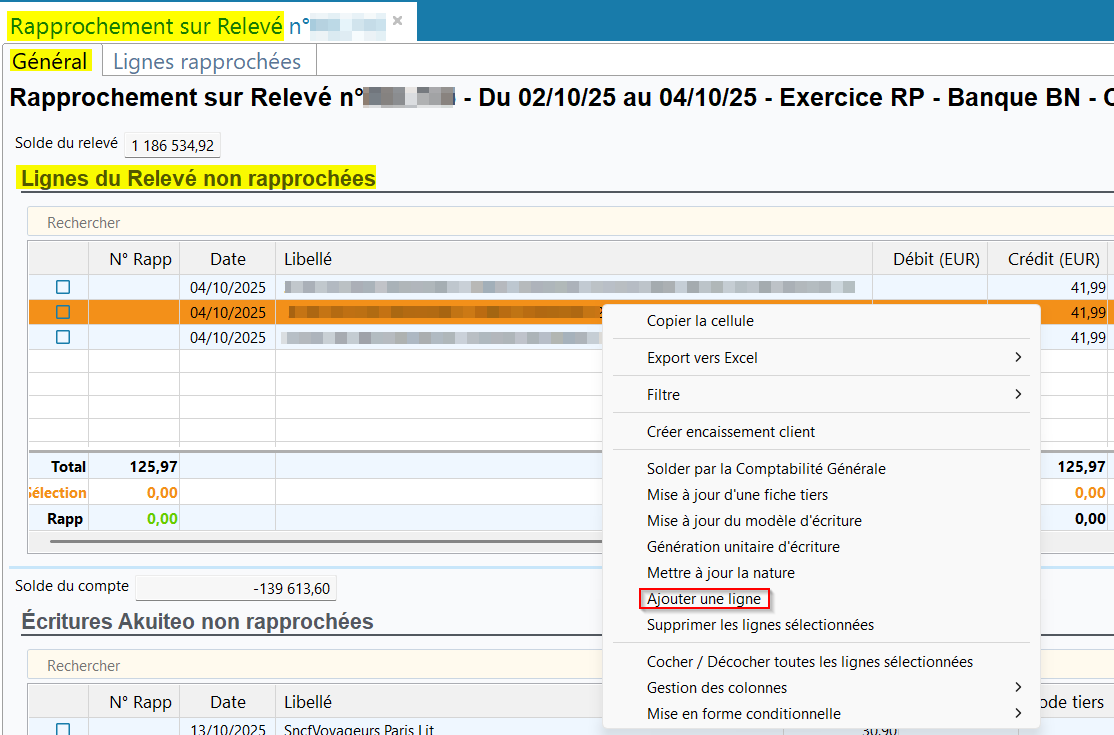Sort by the Crédit (EUR) column header

point(1047,259)
